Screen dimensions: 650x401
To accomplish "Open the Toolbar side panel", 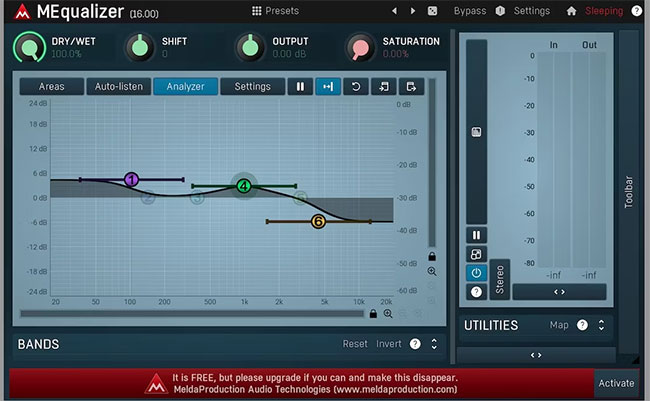I will (628, 192).
